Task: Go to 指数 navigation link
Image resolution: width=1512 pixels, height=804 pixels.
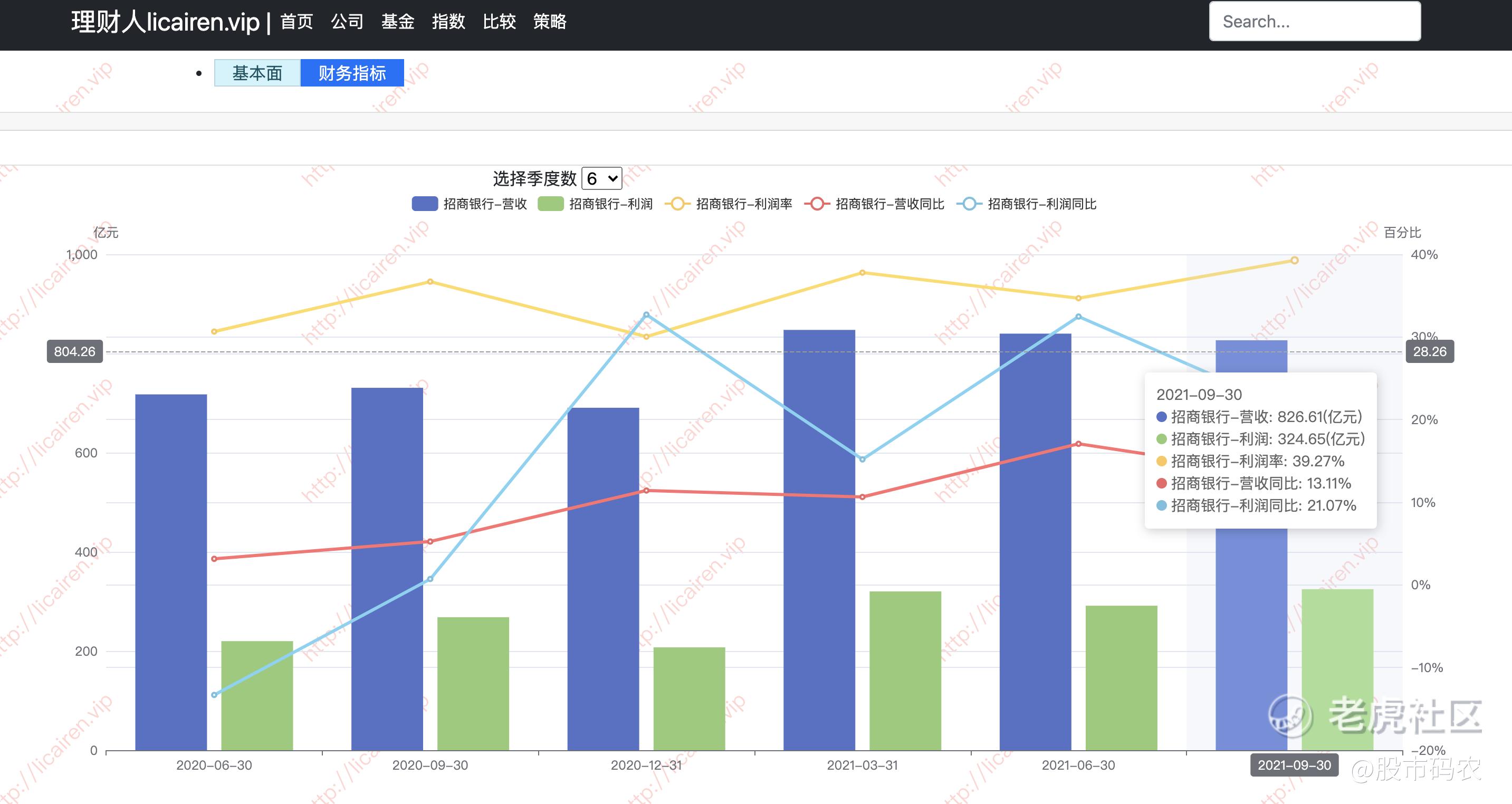Action: [448, 22]
